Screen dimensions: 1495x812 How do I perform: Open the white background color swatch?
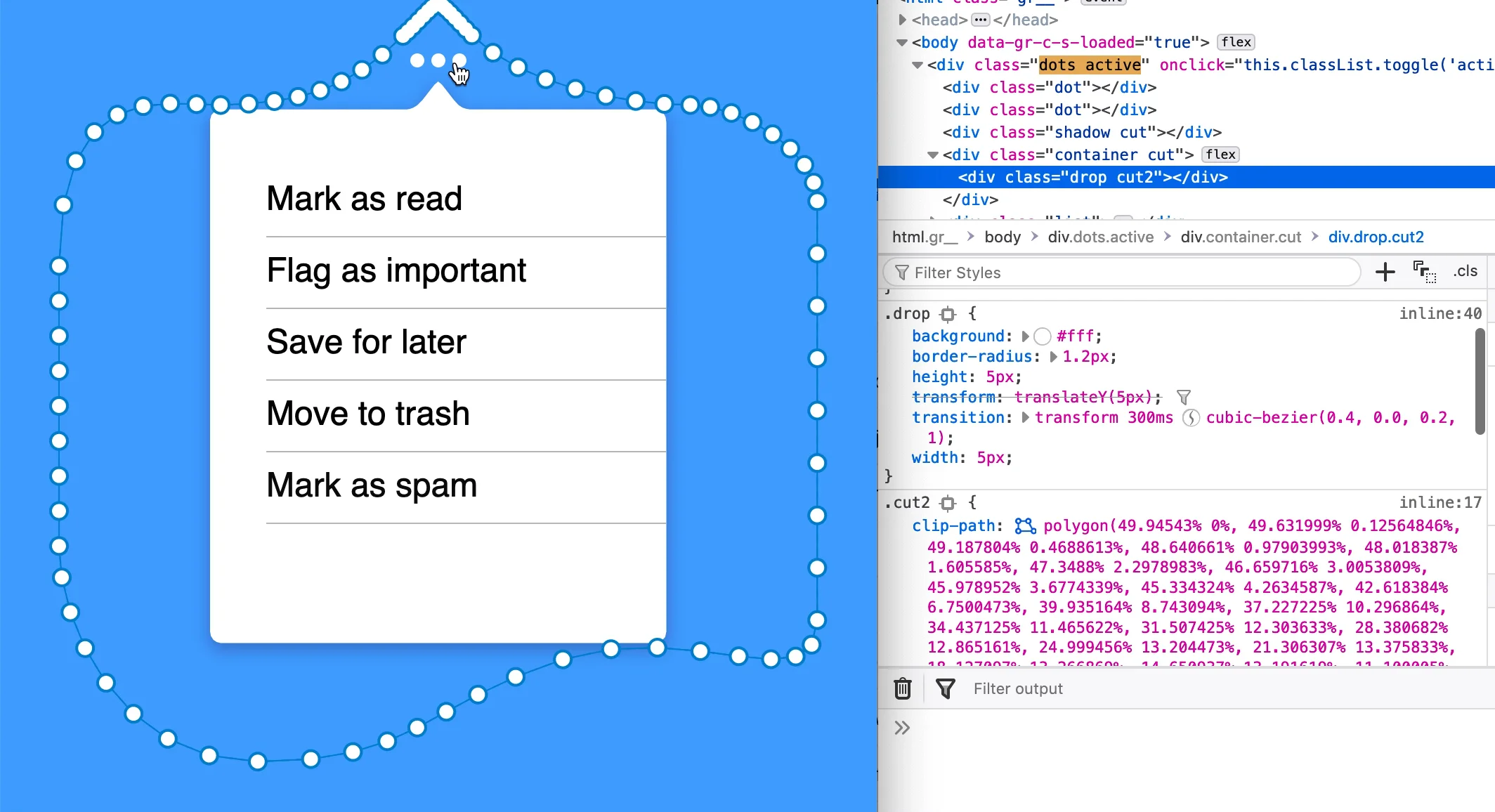[1043, 336]
